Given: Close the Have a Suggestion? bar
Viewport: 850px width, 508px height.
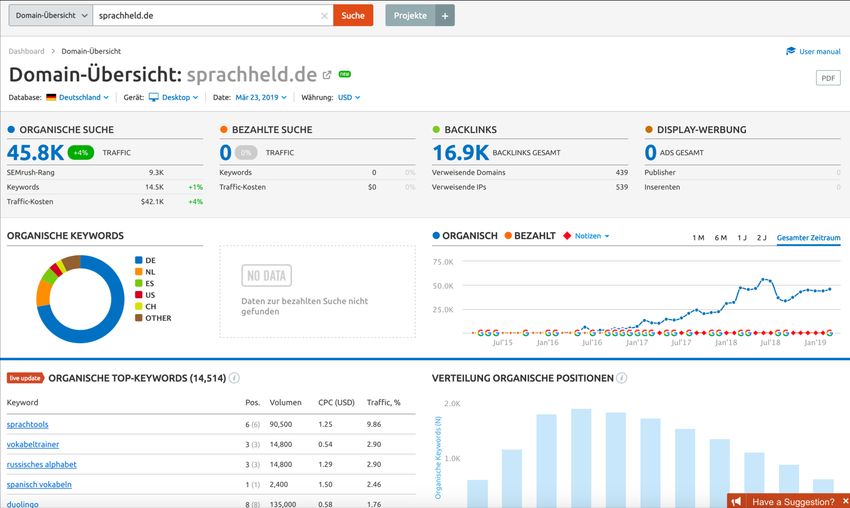Looking at the screenshot, I should tap(845, 501).
